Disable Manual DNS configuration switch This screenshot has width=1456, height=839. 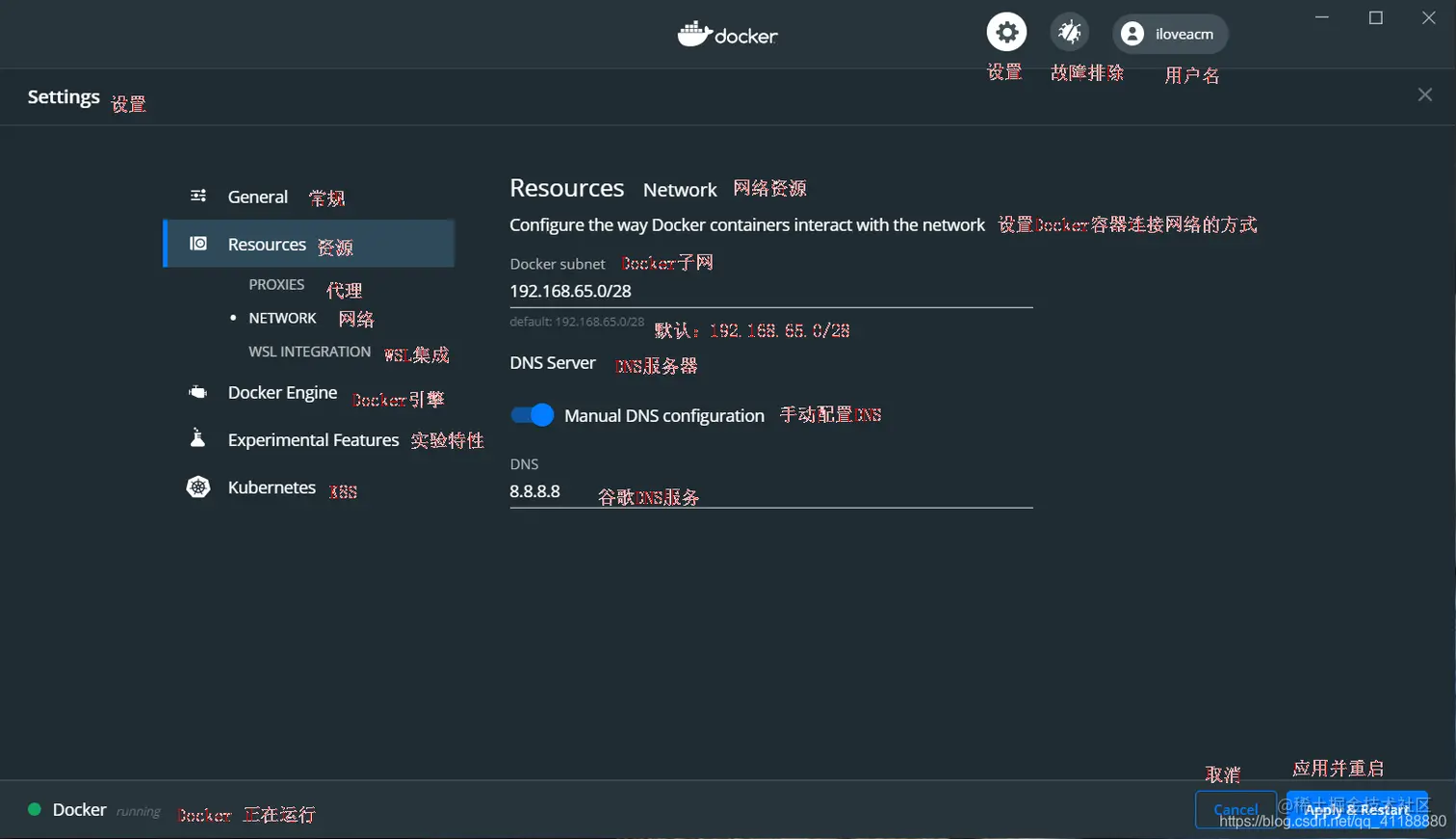point(533,415)
